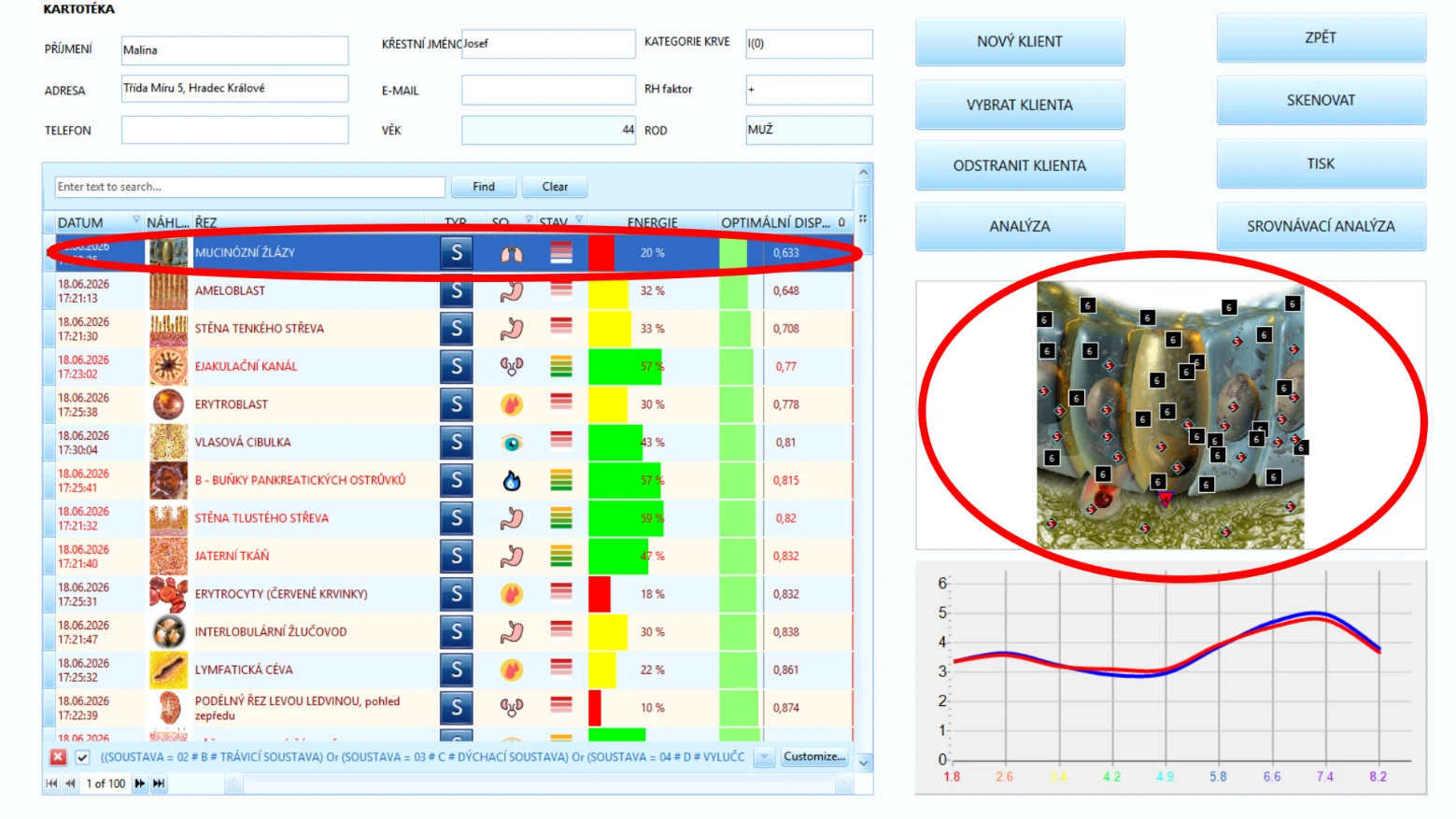Sort by the ŘEZ column header
Image resolution: width=1456 pixels, height=819 pixels.
pyautogui.click(x=205, y=222)
